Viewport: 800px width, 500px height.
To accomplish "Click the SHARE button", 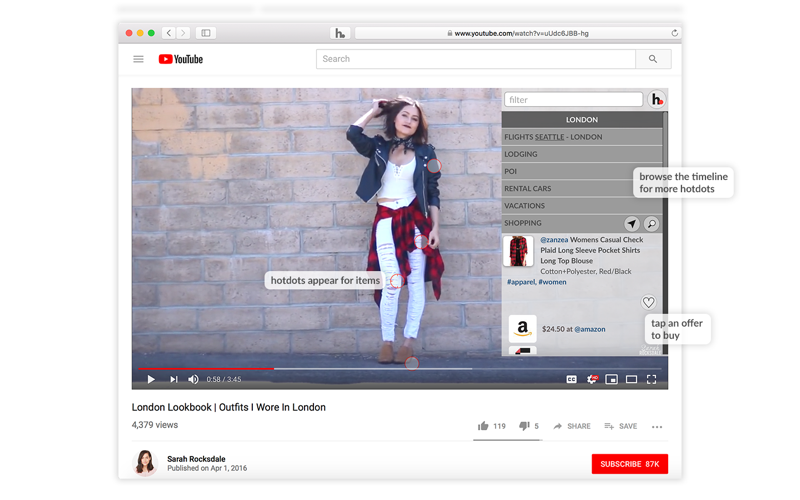I will [572, 426].
